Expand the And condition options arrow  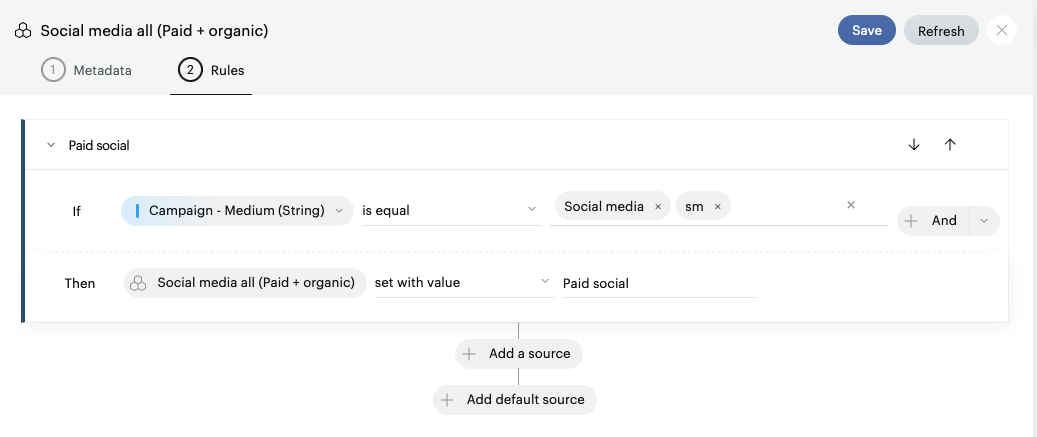[x=984, y=221]
